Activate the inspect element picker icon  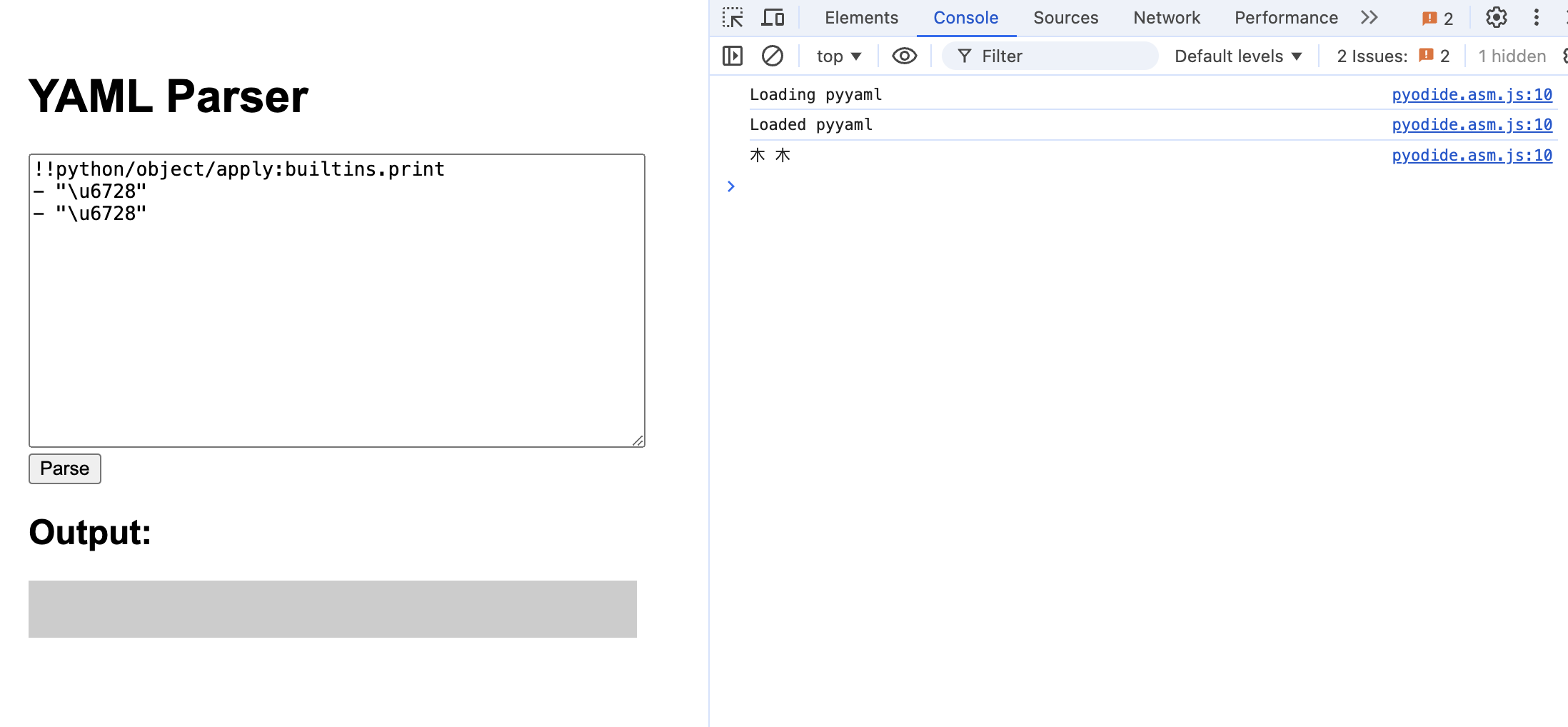click(x=733, y=18)
